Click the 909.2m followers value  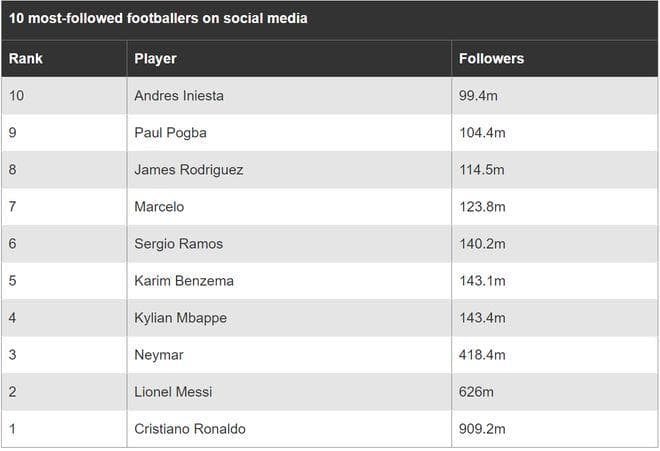tap(482, 429)
